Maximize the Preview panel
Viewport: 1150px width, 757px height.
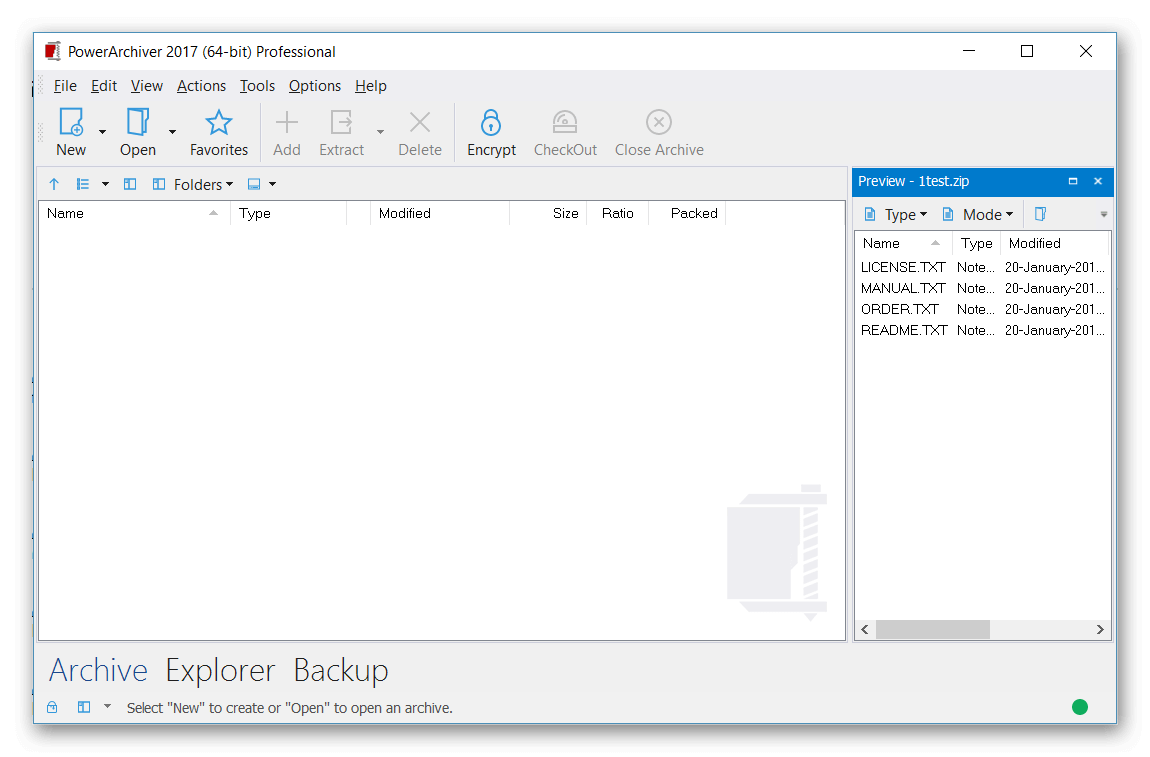(x=1073, y=181)
